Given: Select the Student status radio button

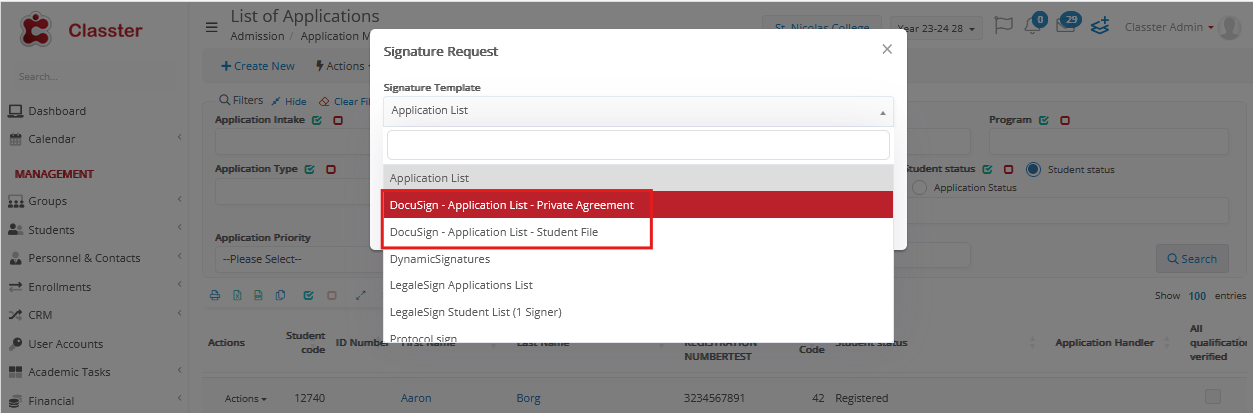Looking at the screenshot, I should (x=1033, y=169).
